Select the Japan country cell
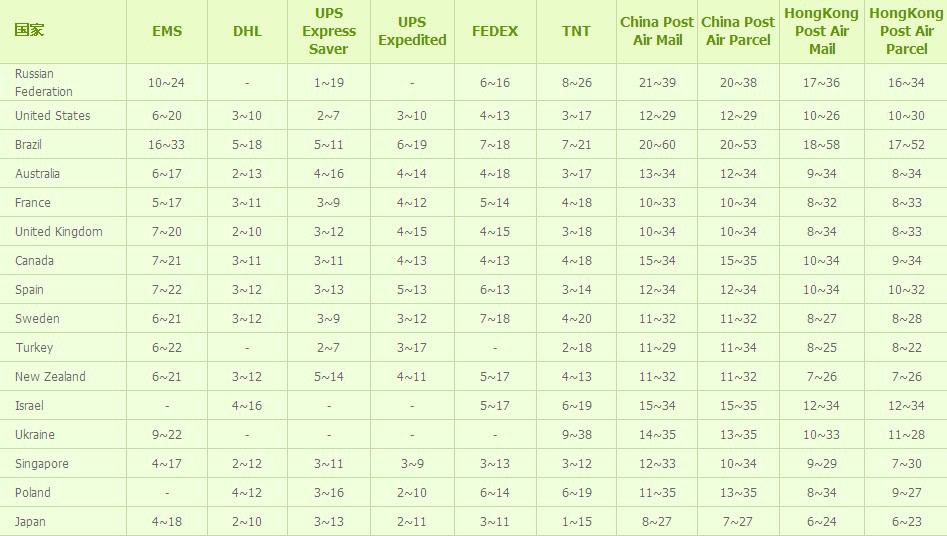This screenshot has height=536, width=947. pos(30,522)
